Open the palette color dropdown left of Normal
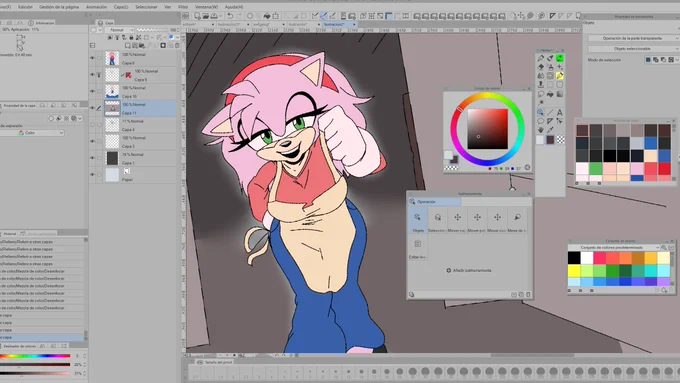 pyautogui.click(x=100, y=30)
